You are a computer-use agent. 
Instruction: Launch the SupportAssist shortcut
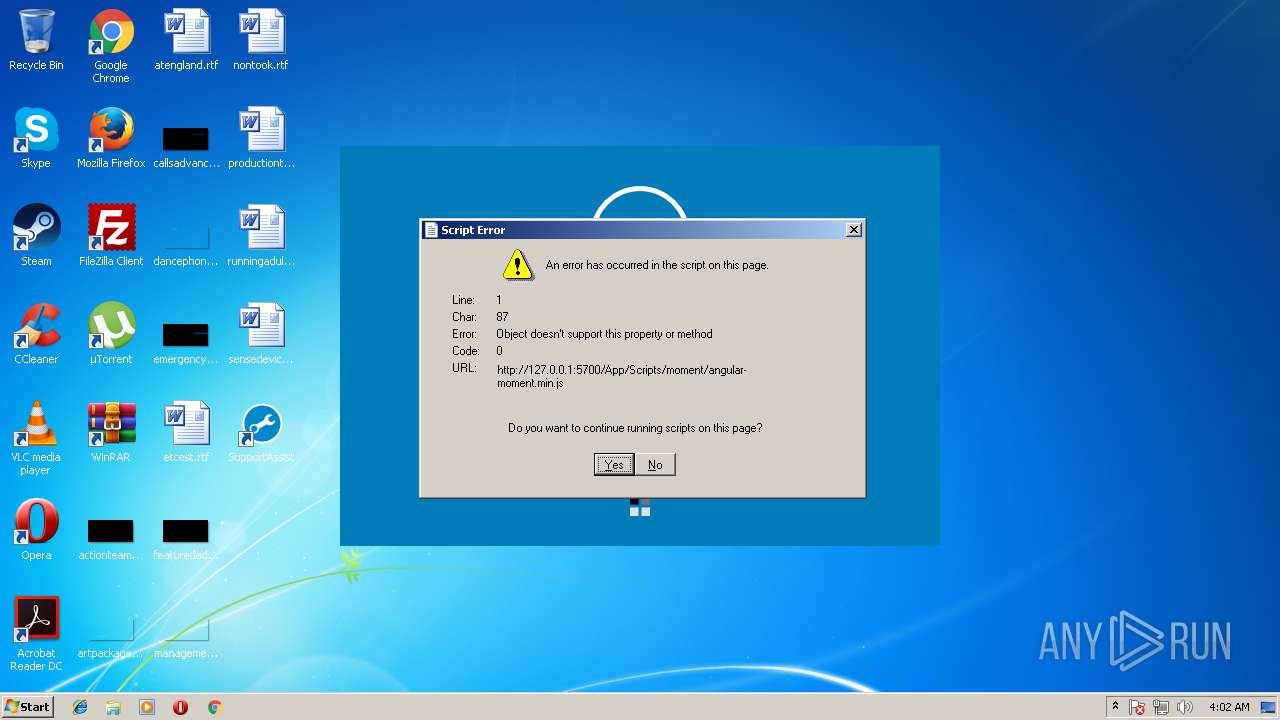click(261, 432)
